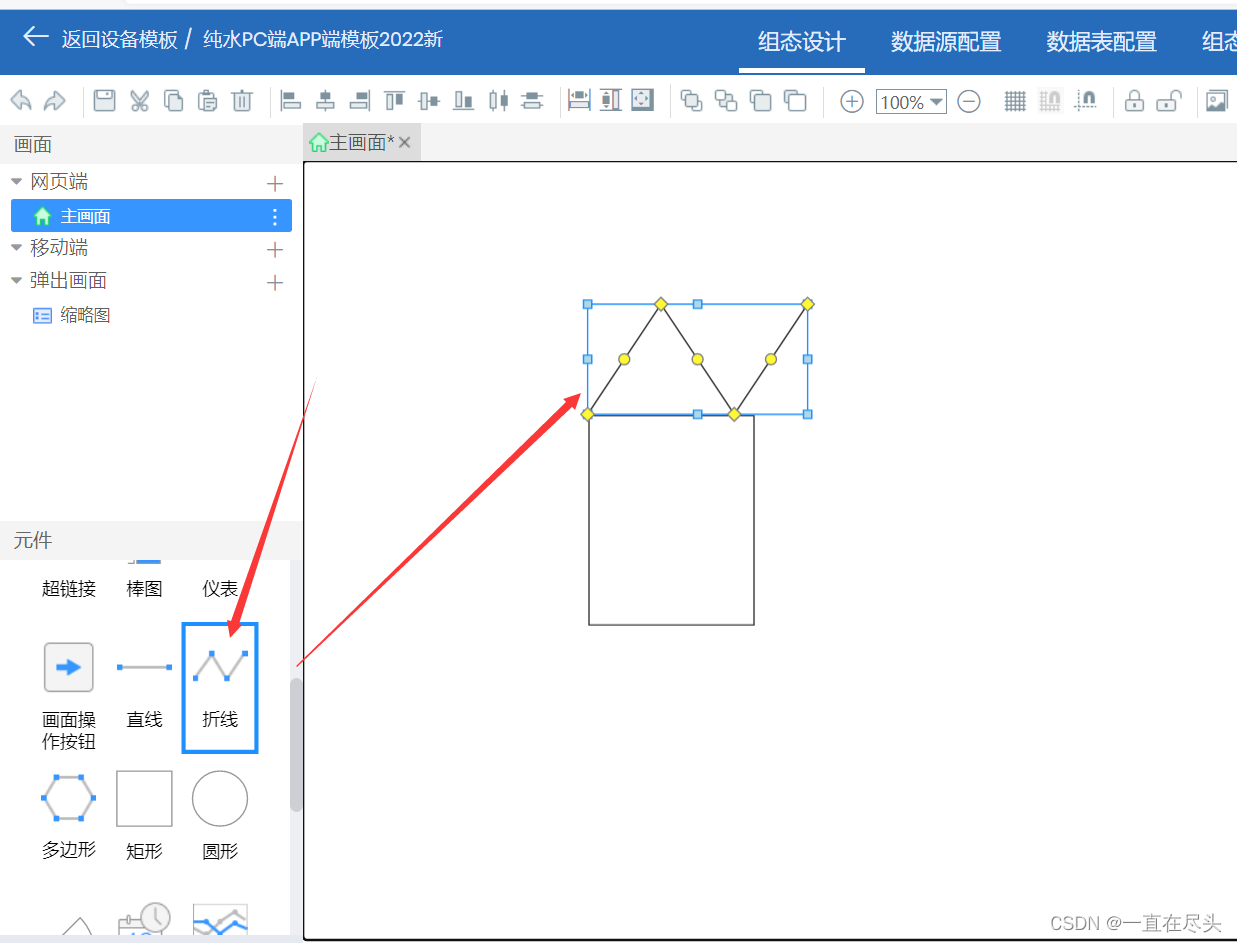Click the scissors cut icon
Image resolution: width=1237 pixels, height=943 pixels.
coord(139,101)
